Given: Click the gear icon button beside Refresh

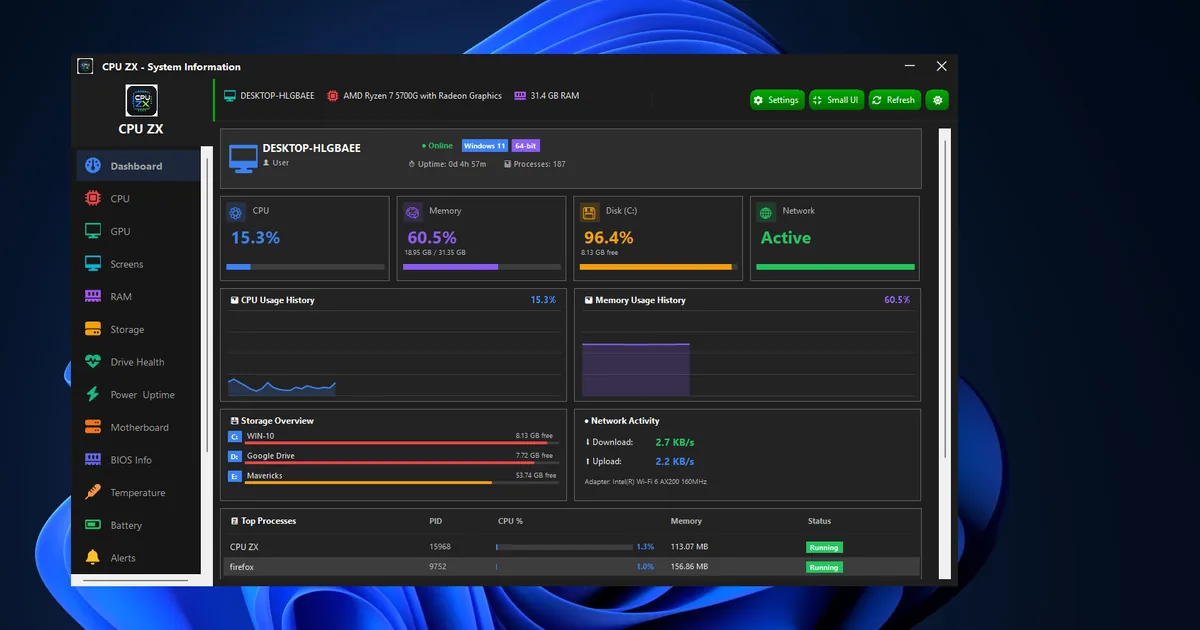Looking at the screenshot, I should coord(937,100).
